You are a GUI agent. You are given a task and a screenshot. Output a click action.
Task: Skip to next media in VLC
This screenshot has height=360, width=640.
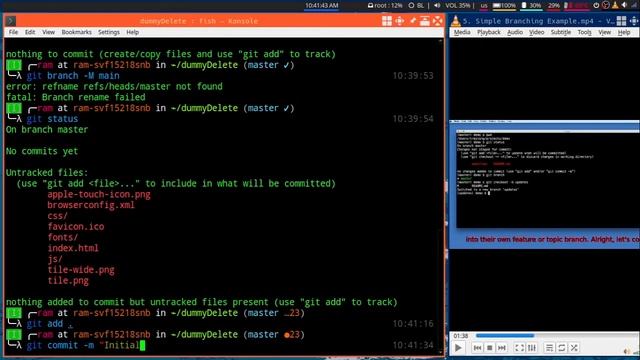tap(502, 348)
